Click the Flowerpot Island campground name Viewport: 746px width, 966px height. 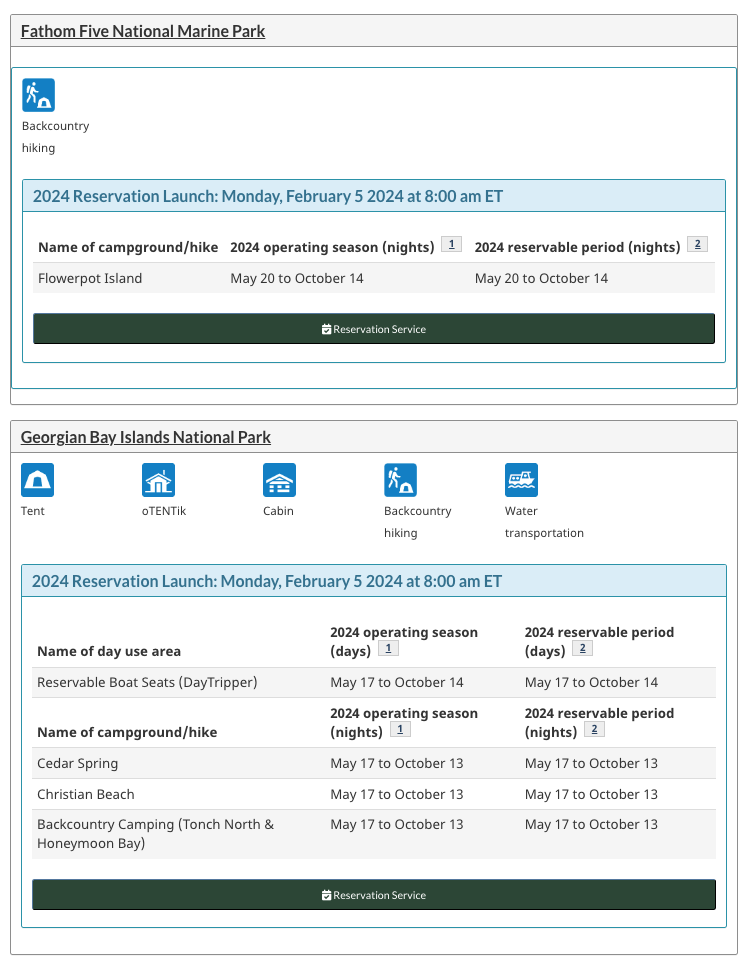90,278
